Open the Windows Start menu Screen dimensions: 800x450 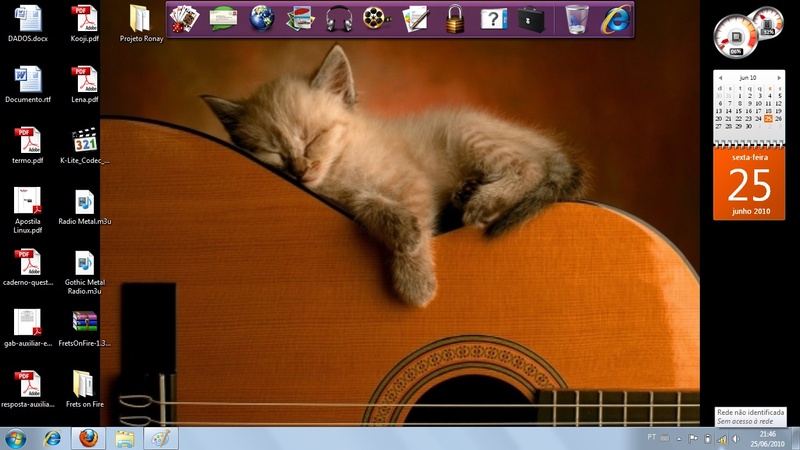click(x=15, y=439)
